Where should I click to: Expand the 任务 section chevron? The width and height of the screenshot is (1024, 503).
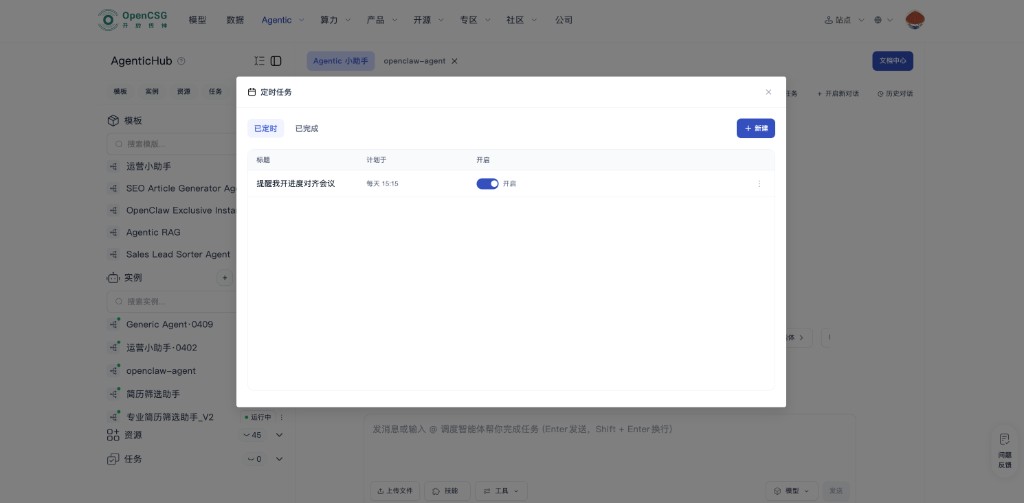(280, 459)
